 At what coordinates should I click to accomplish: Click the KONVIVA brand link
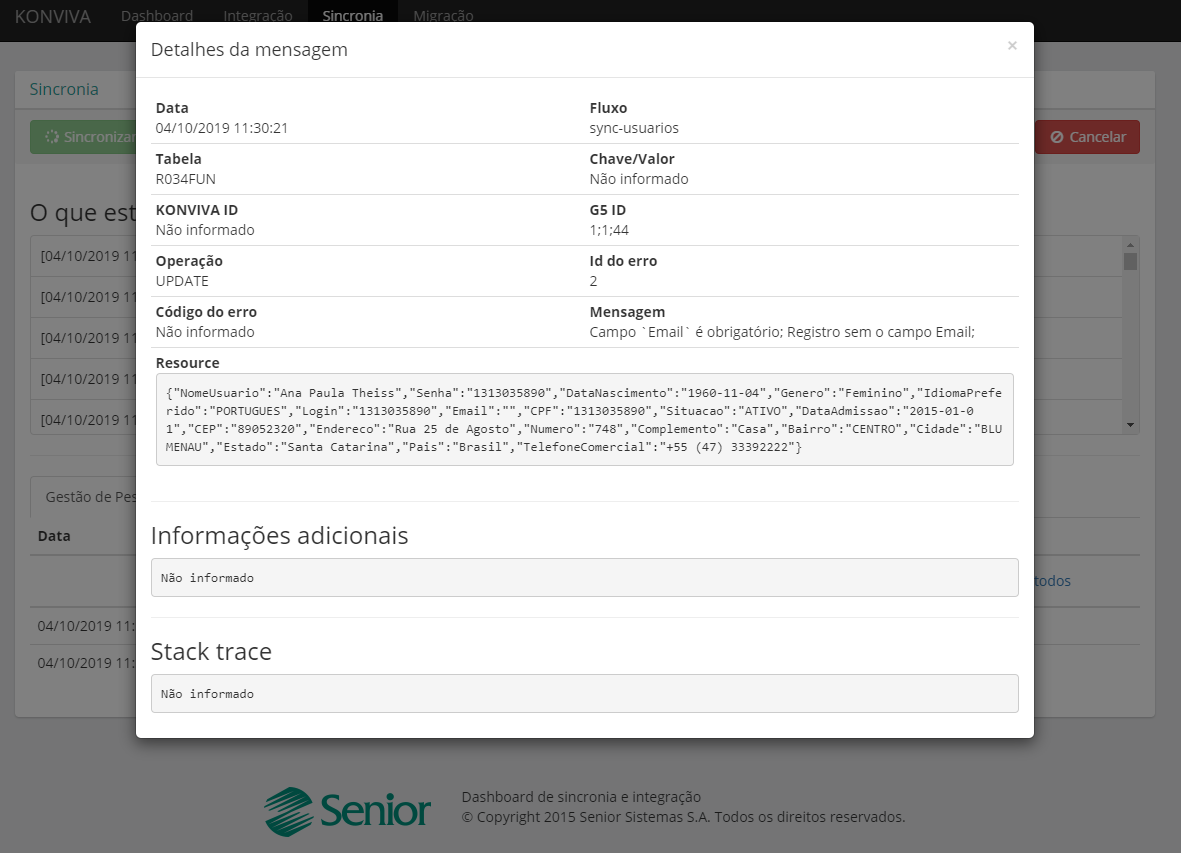[x=53, y=16]
